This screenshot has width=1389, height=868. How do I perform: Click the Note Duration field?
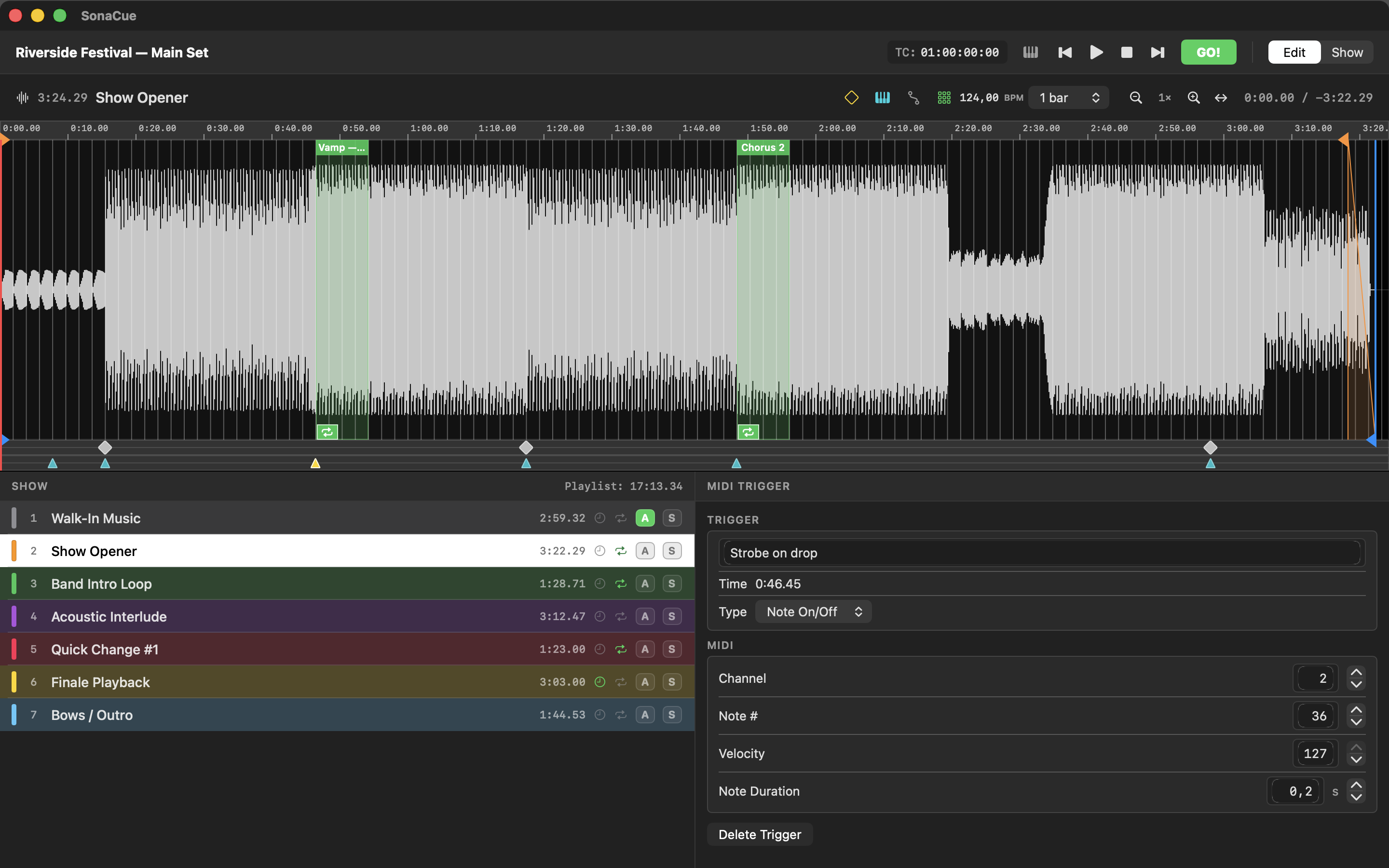1295,791
